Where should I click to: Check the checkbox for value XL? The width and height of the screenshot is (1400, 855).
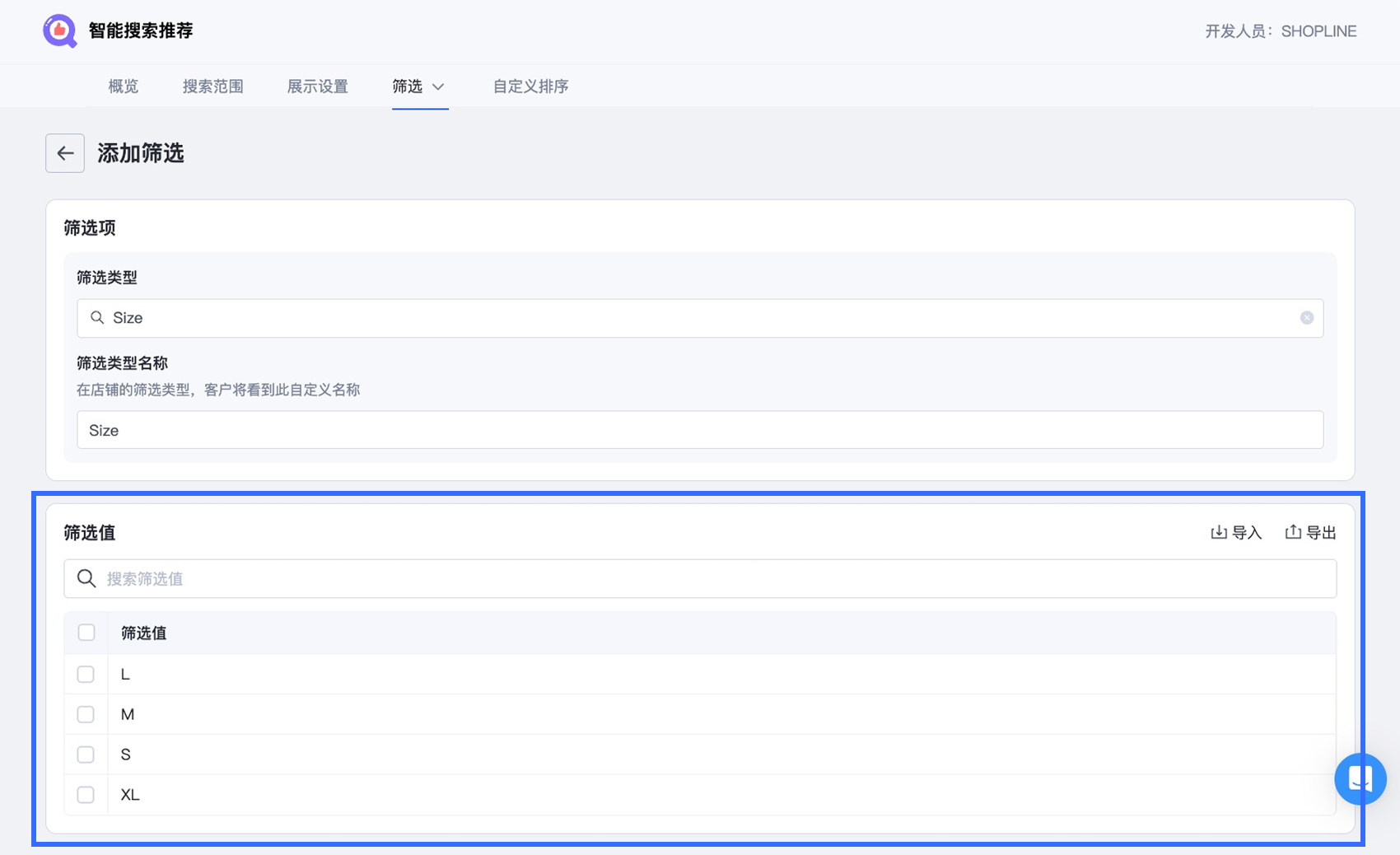tap(86, 794)
